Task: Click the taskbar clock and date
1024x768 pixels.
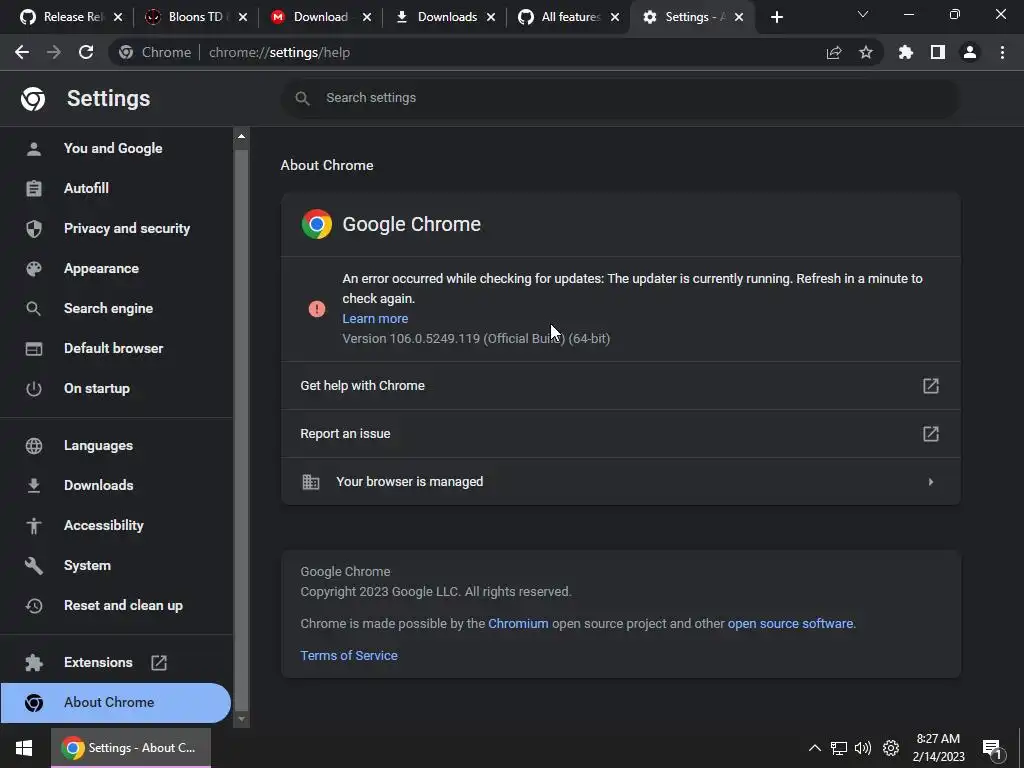Action: (938, 748)
